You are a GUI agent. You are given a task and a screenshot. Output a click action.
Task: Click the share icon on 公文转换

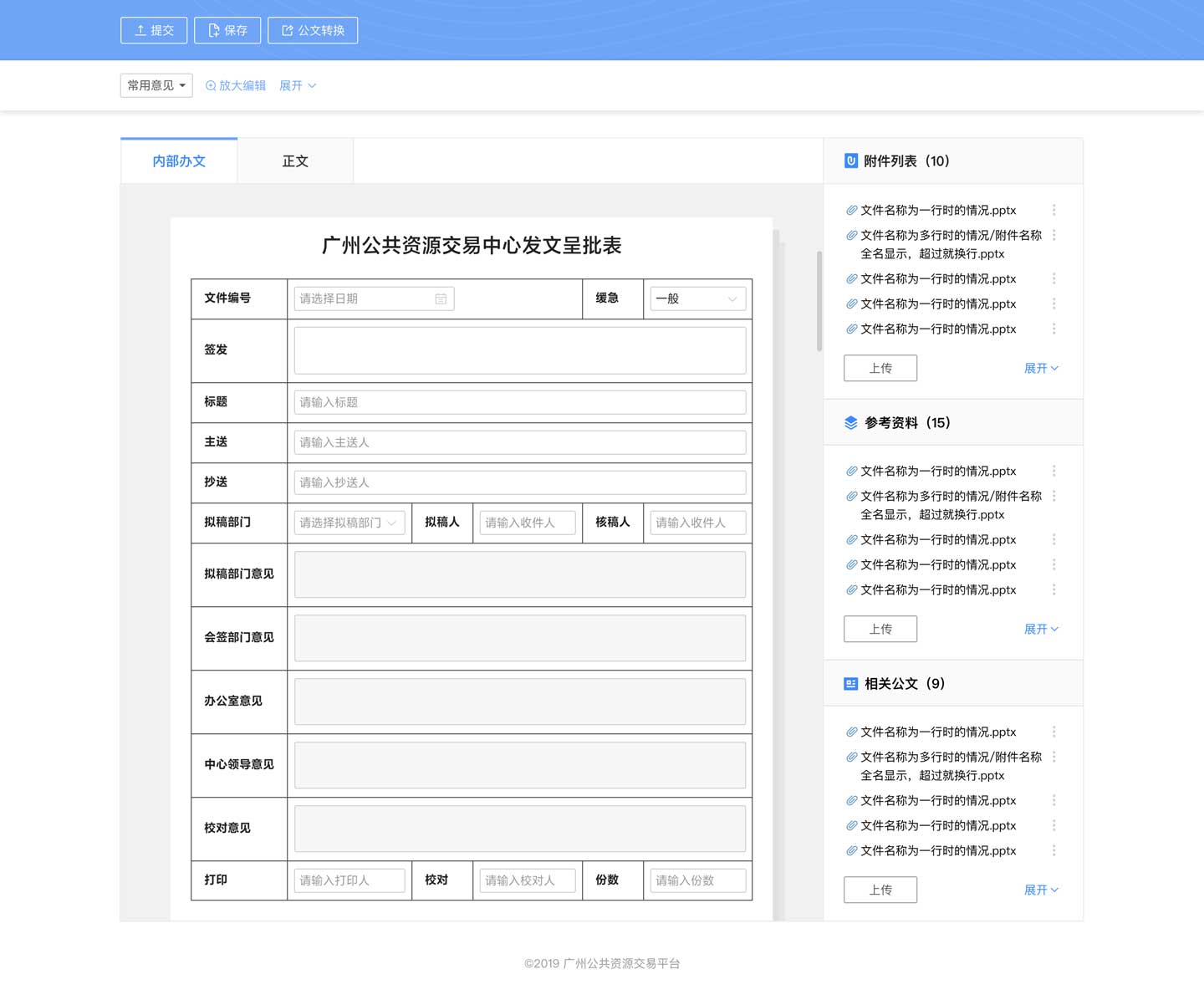(286, 30)
